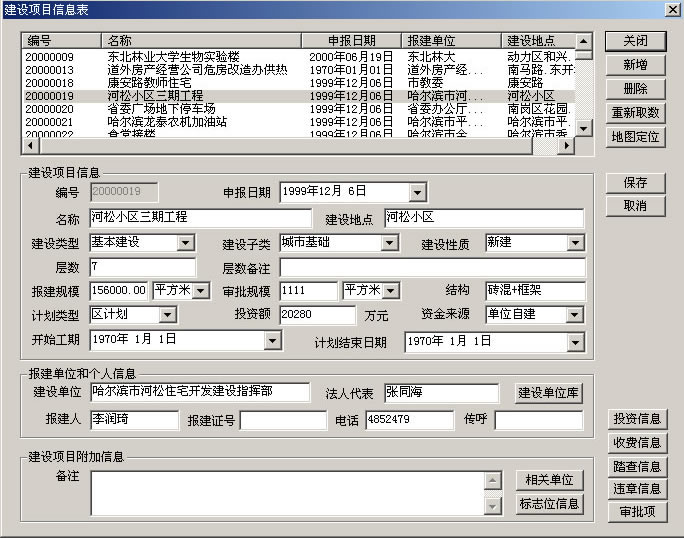The image size is (684, 538).
Task: Click the 地图定位 button
Action: [635, 137]
